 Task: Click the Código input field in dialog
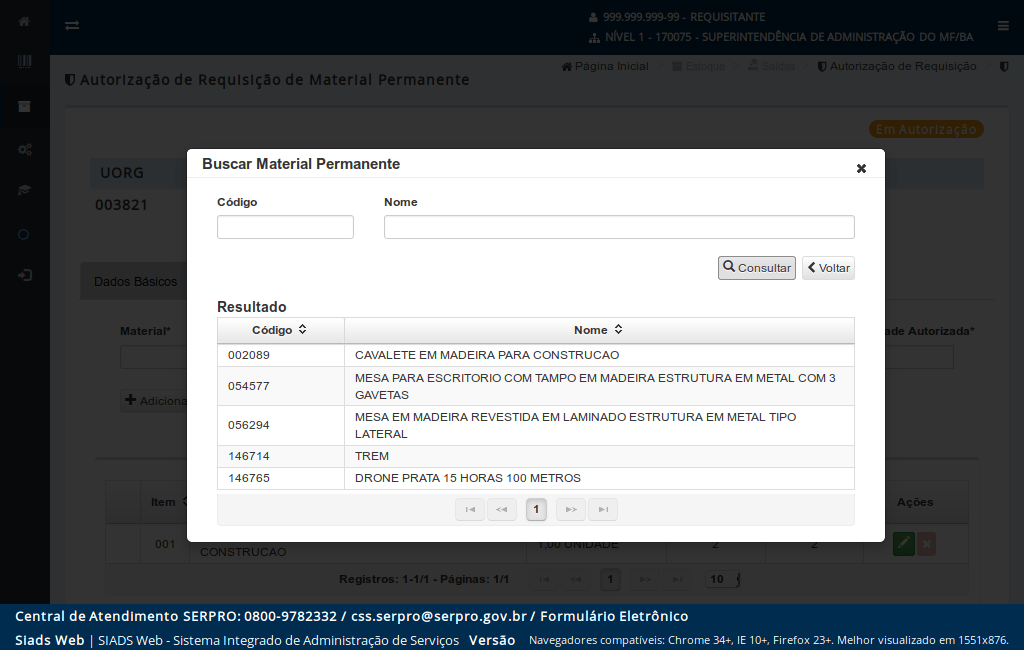tap(285, 227)
